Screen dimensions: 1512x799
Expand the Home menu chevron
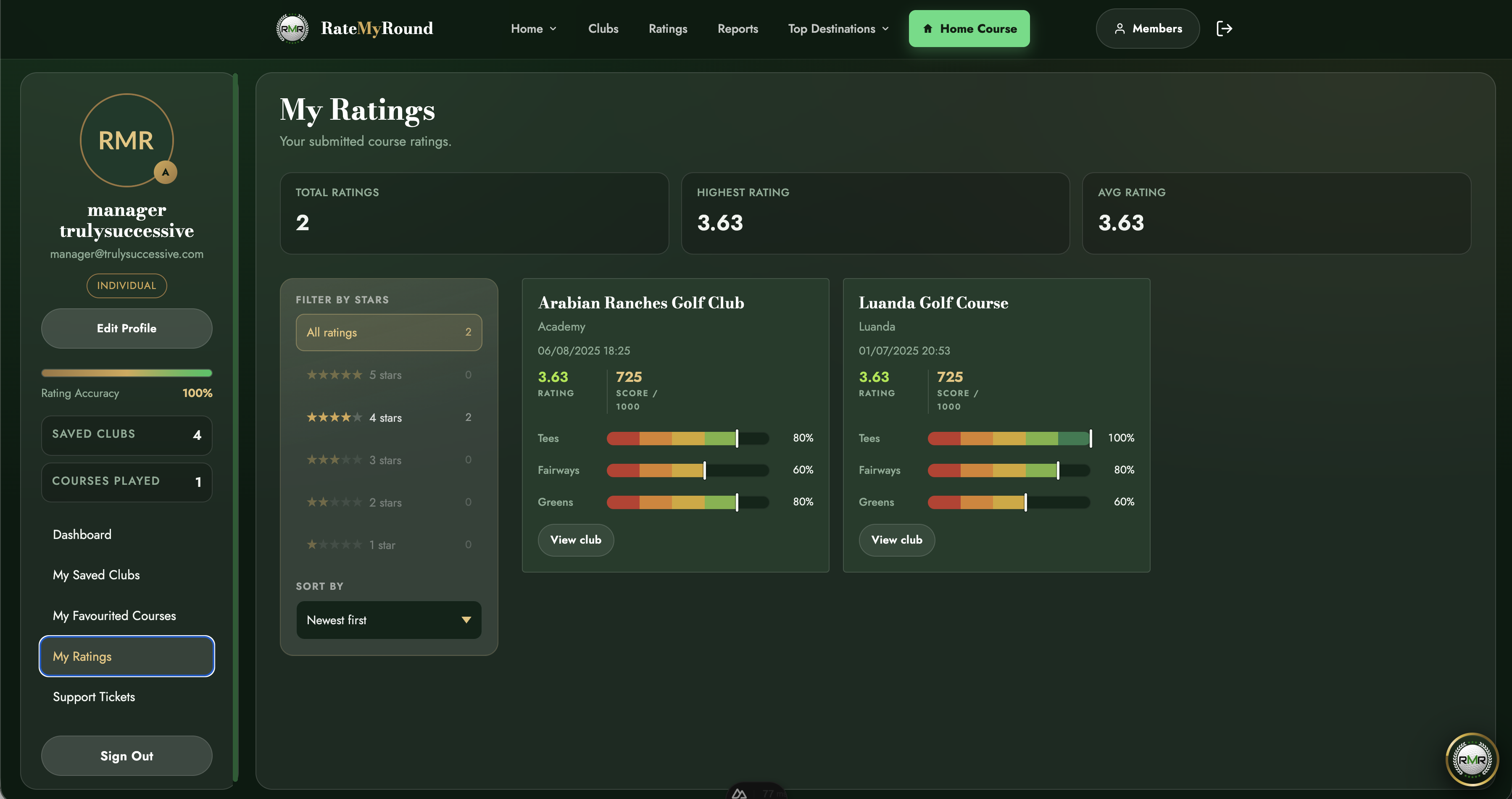point(553,29)
